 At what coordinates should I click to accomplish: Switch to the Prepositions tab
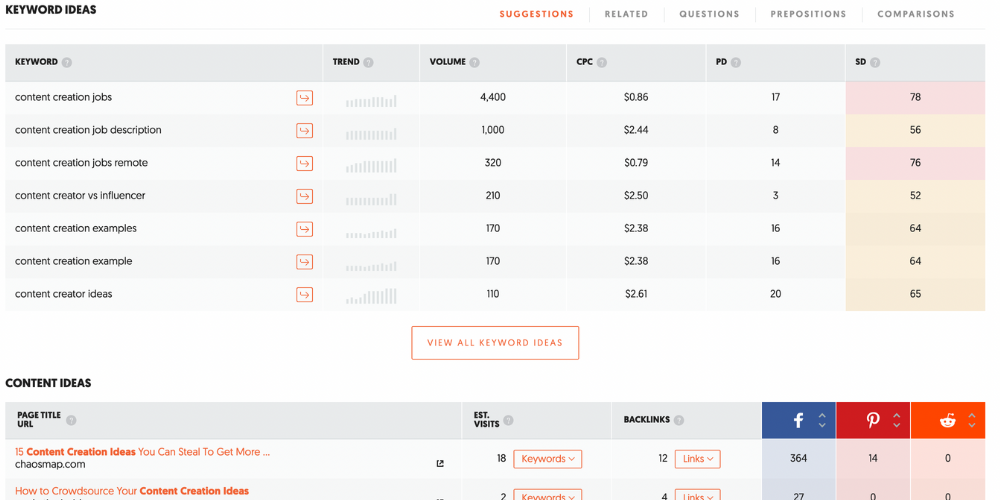(808, 14)
